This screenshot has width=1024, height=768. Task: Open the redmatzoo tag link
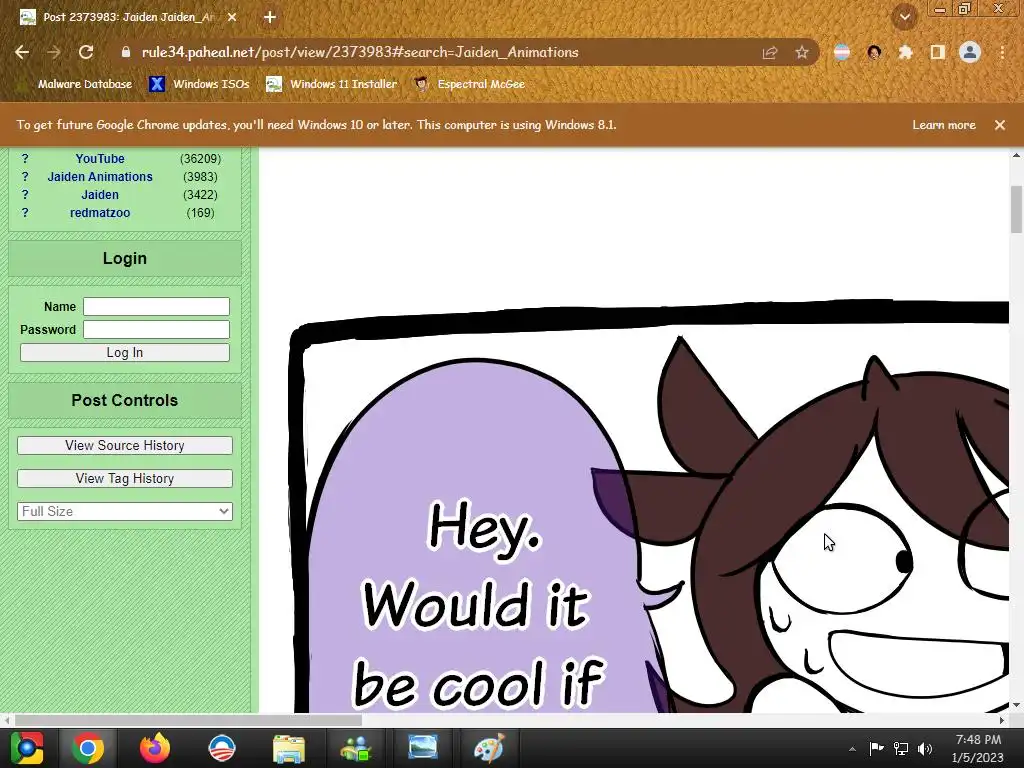pos(100,213)
